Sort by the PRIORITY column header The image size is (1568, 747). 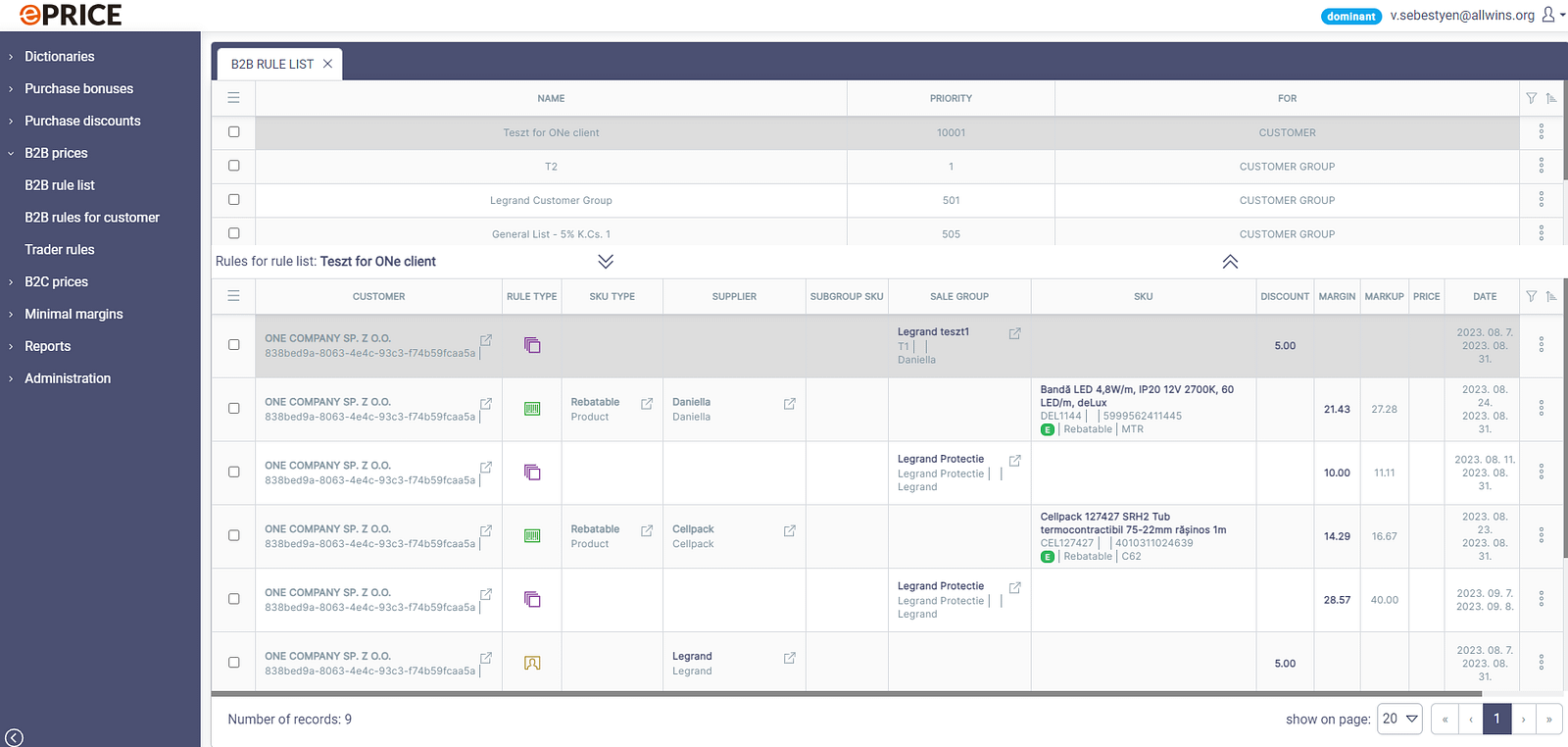click(951, 98)
